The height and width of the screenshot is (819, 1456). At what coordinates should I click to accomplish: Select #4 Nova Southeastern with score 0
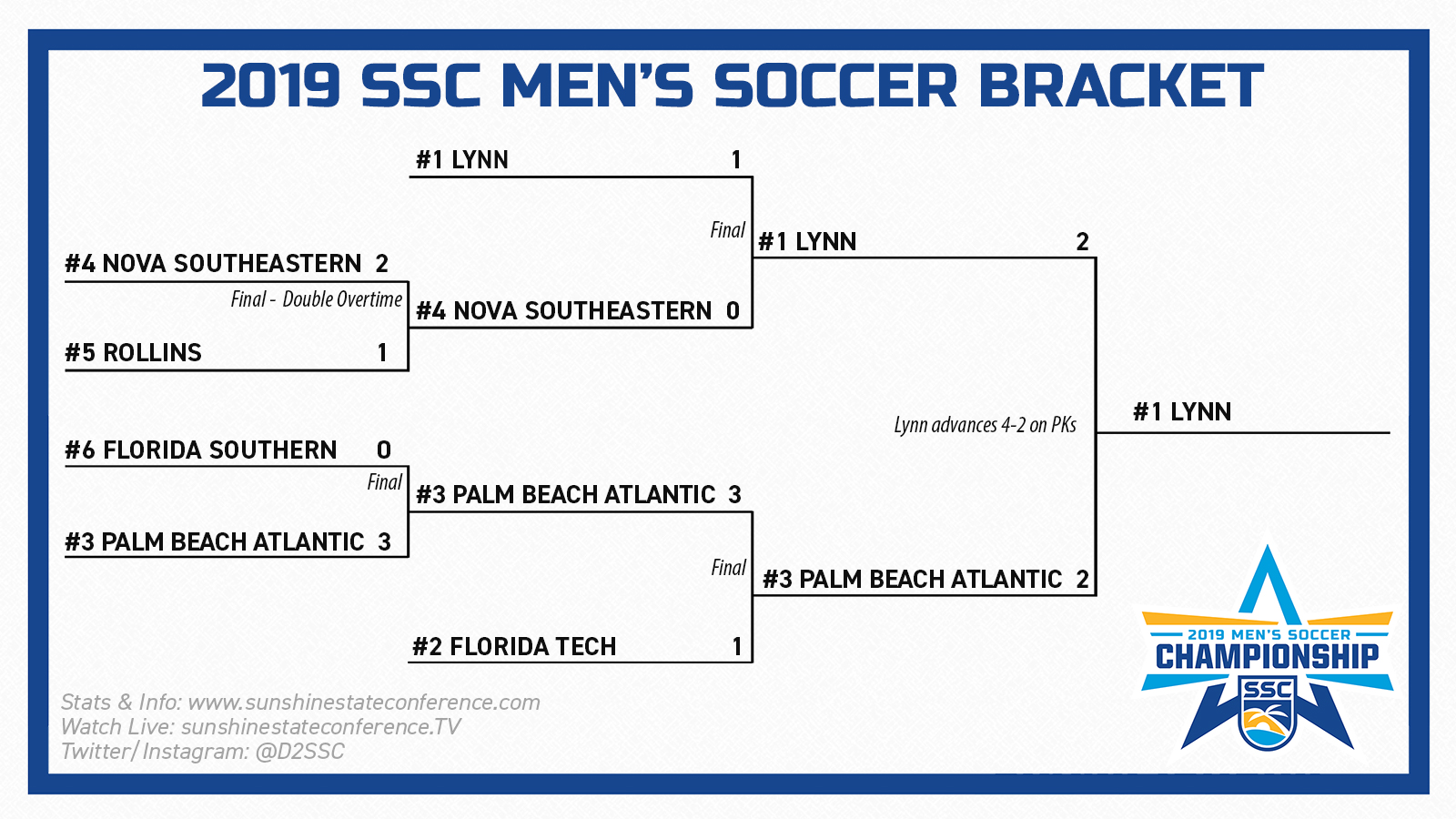[x=564, y=311]
